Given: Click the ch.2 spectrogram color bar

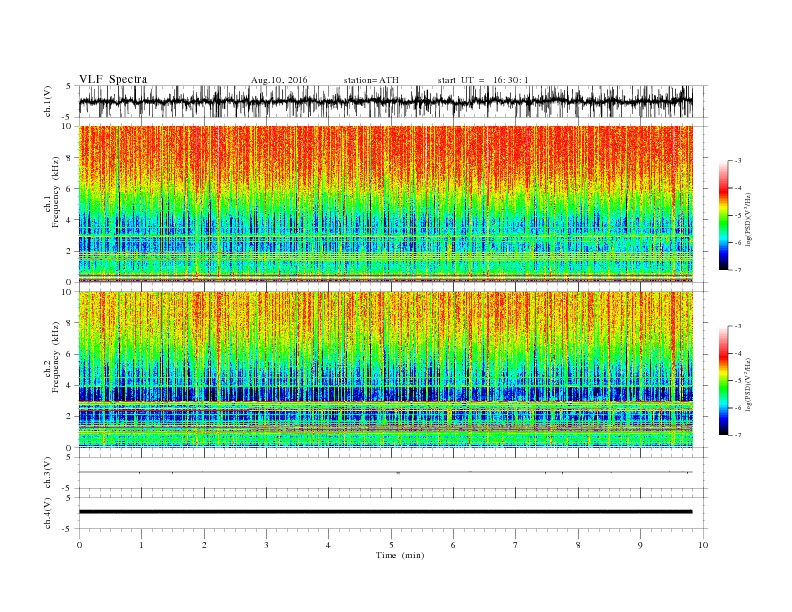Looking at the screenshot, I should click(723, 381).
